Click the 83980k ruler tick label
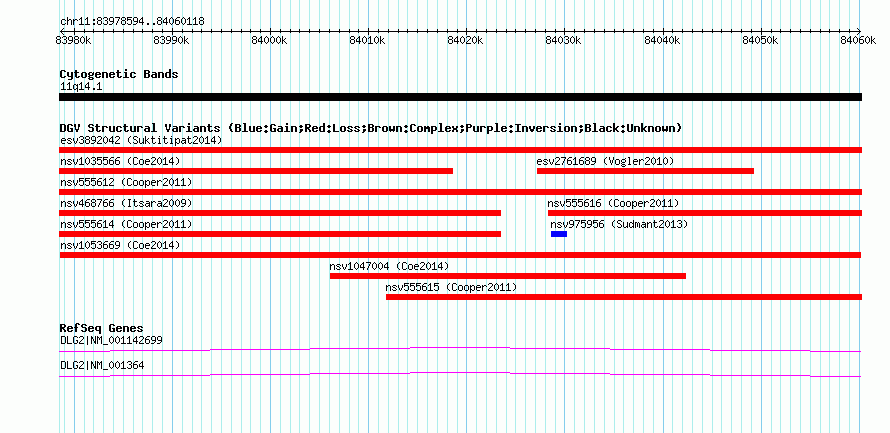This screenshot has width=890, height=433. [x=73, y=40]
